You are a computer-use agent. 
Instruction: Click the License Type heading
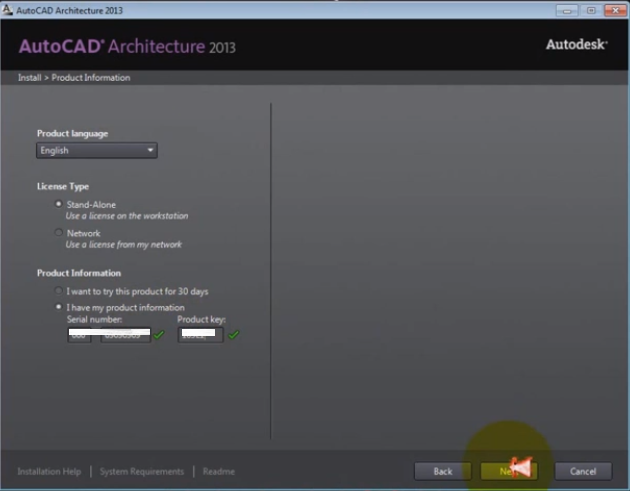(63, 186)
